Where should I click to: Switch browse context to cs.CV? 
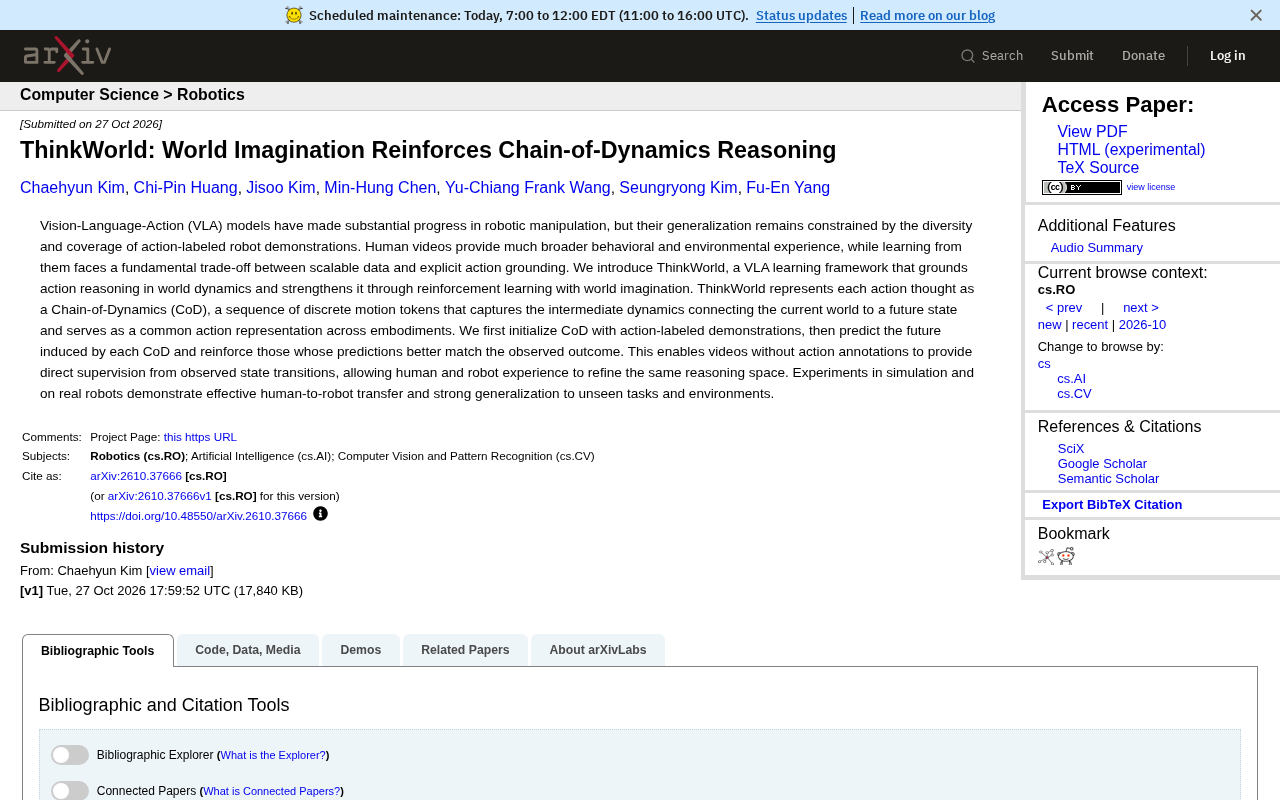pos(1074,394)
